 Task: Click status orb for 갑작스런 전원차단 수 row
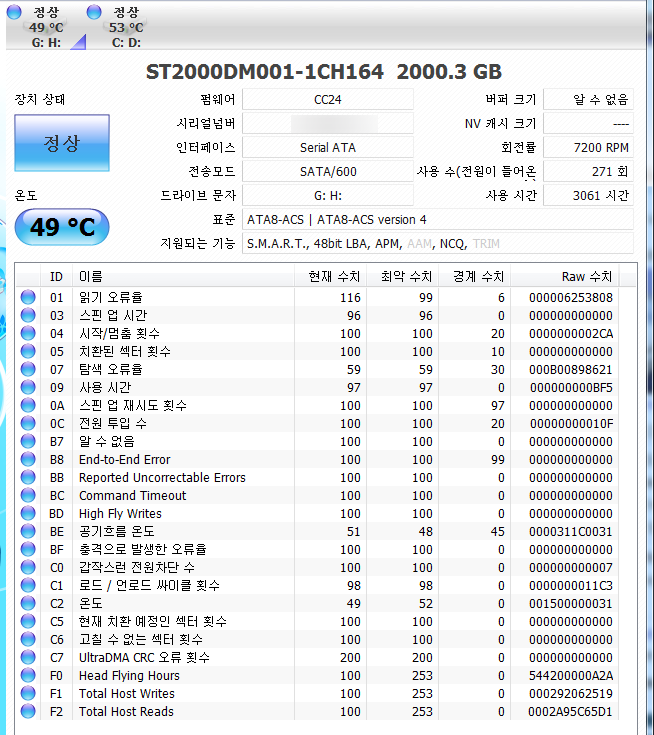click(28, 567)
